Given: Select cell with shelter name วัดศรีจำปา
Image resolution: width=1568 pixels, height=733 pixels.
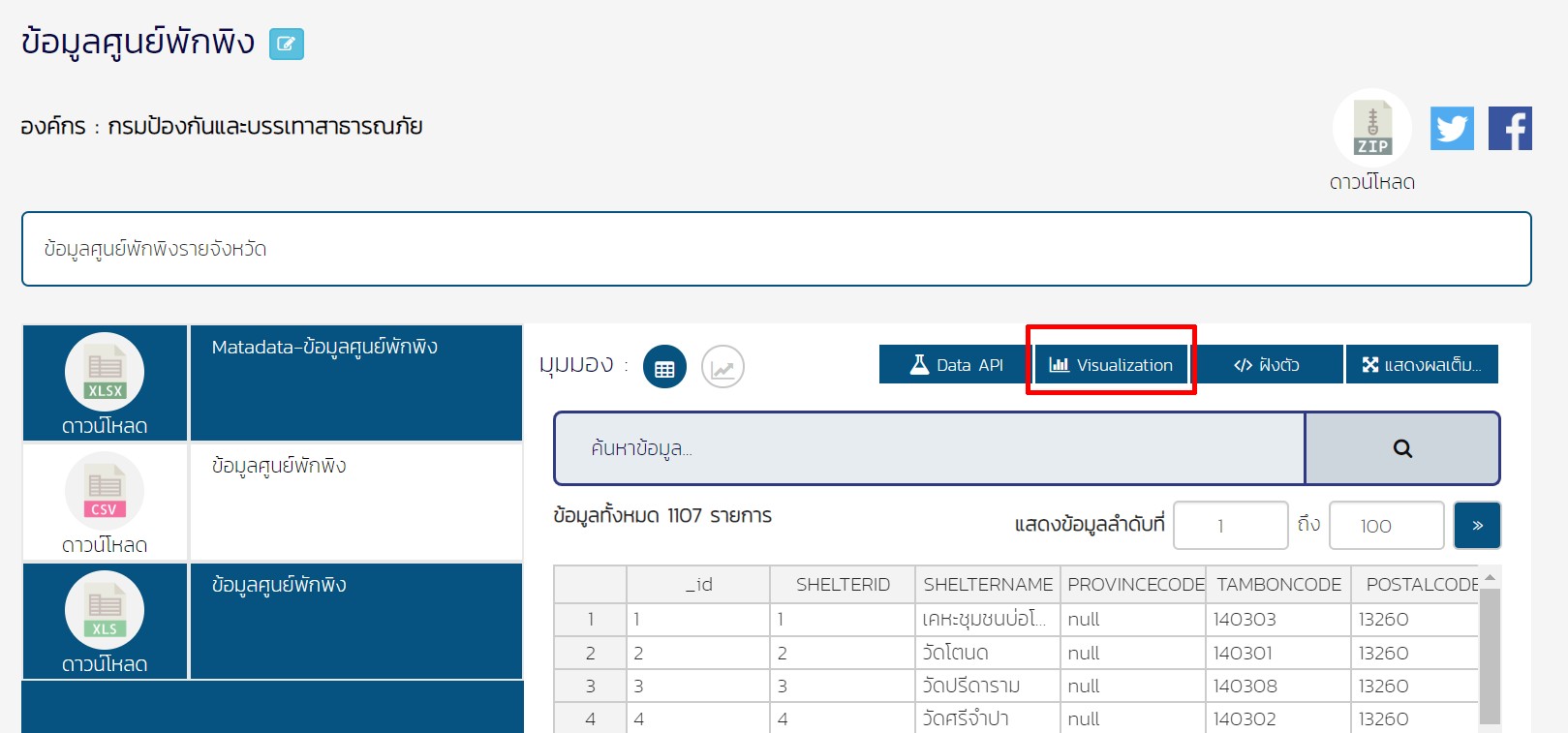Looking at the screenshot, I should [988, 718].
